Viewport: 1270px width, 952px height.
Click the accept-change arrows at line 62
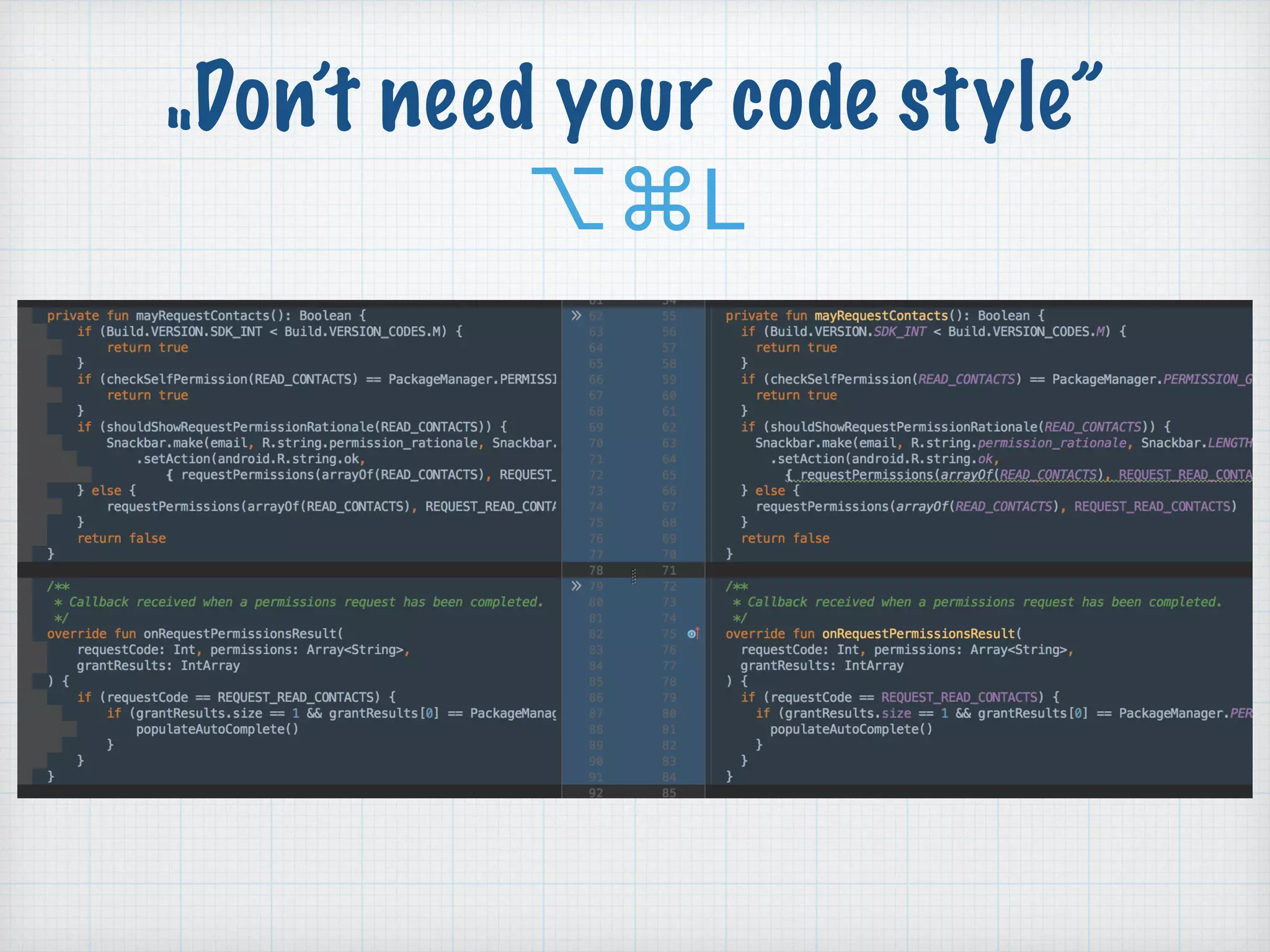(x=576, y=315)
